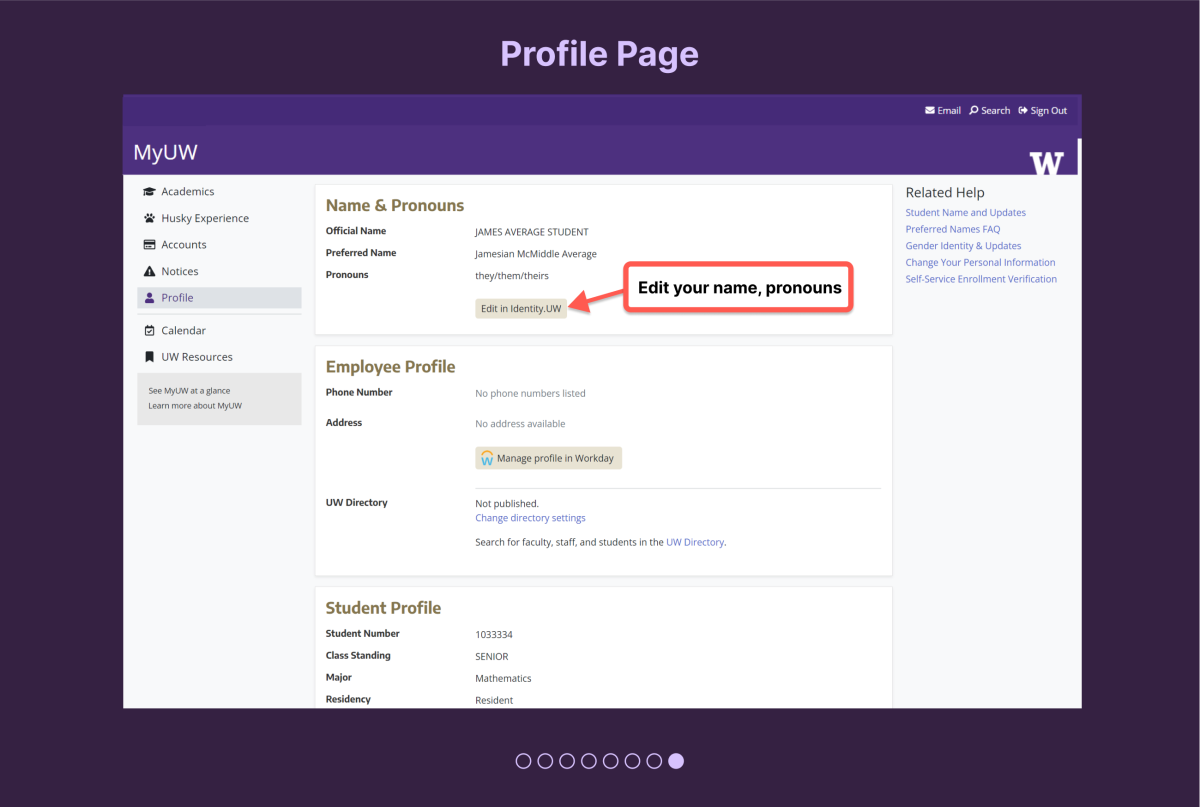This screenshot has height=807, width=1200.
Task: Open Preferred Names FAQ link
Action: click(x=952, y=229)
